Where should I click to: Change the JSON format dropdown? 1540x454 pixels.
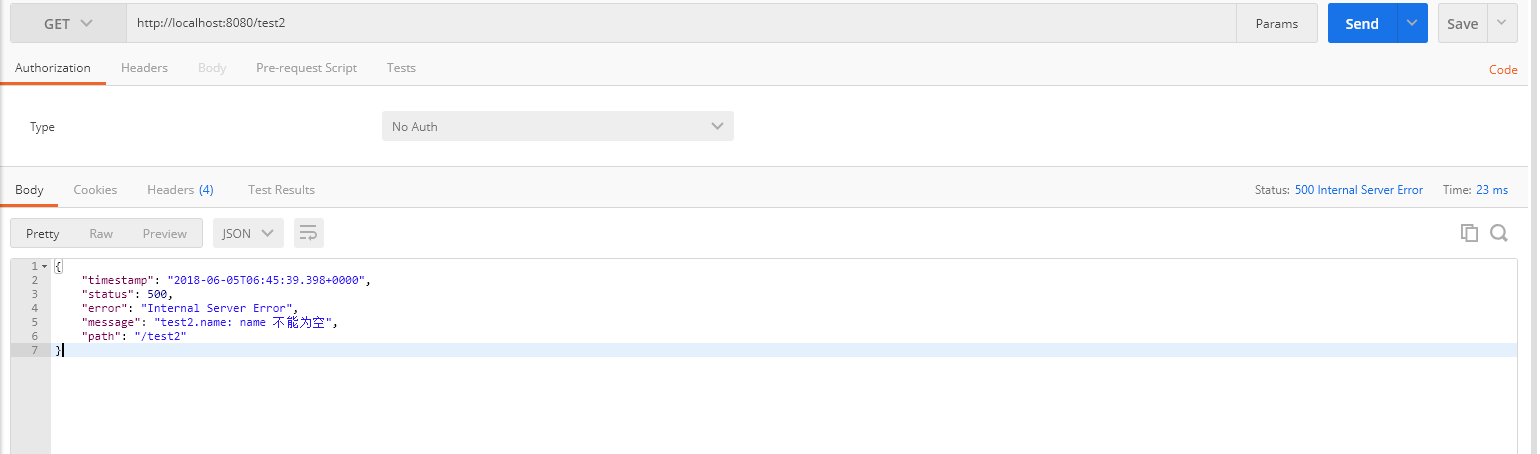tap(248, 233)
